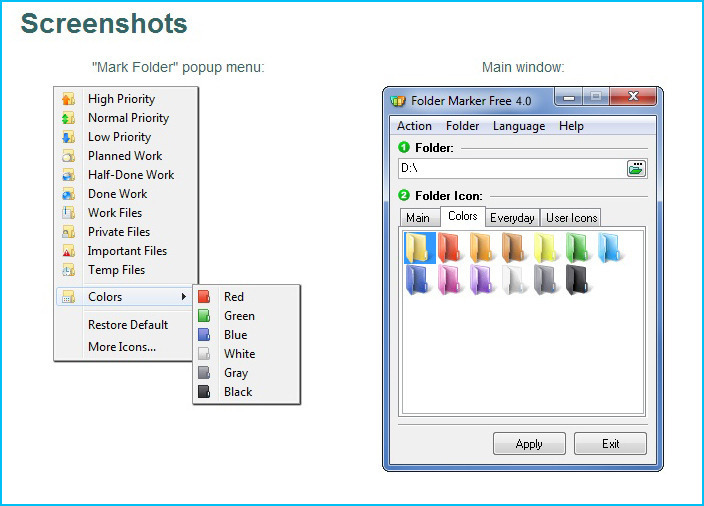Viewport: 704px width, 506px height.
Task: Pick the Green swatch in Colors submenu
Action: [x=204, y=316]
